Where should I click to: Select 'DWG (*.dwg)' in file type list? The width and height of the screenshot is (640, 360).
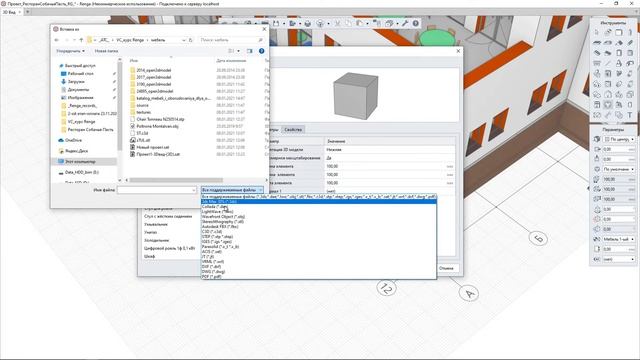[x=318, y=271]
